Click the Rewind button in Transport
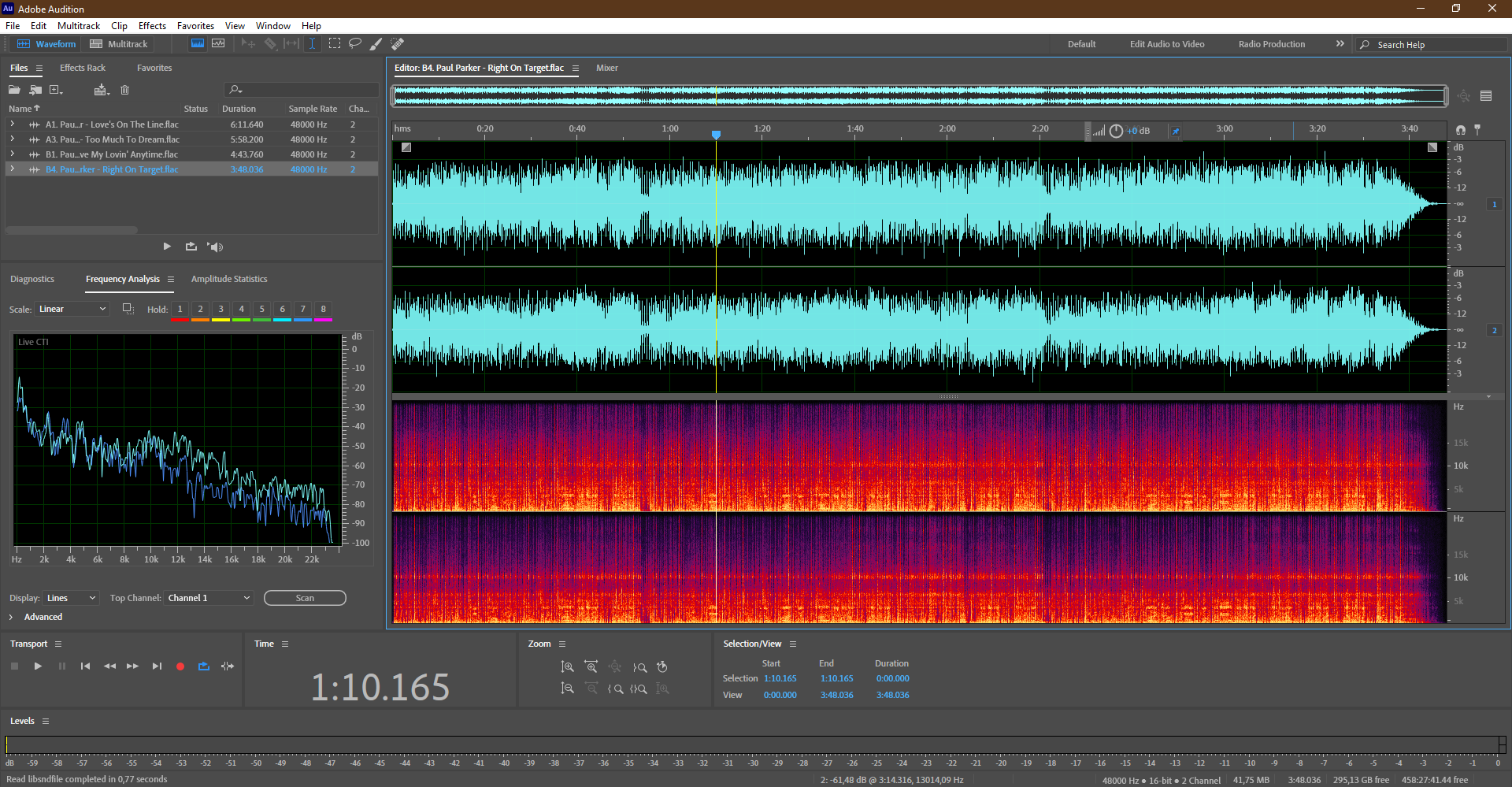Screen dimensions: 1512x787 (109, 666)
